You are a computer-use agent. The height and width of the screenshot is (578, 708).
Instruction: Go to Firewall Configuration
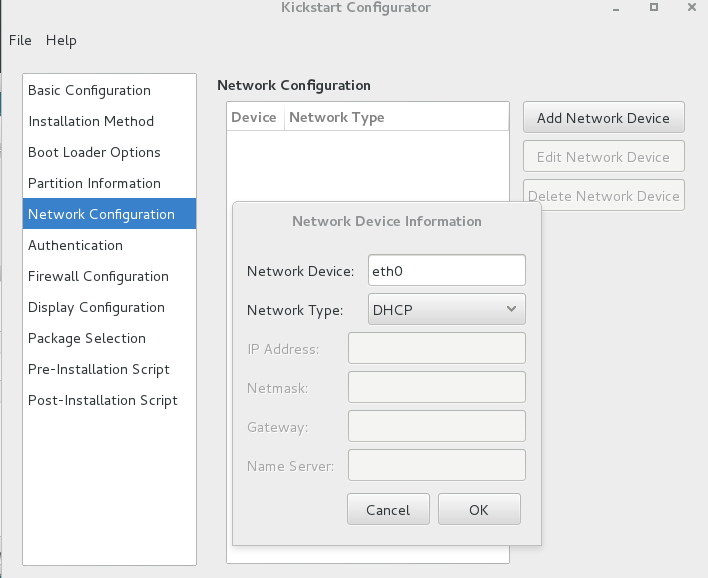[x=109, y=276]
